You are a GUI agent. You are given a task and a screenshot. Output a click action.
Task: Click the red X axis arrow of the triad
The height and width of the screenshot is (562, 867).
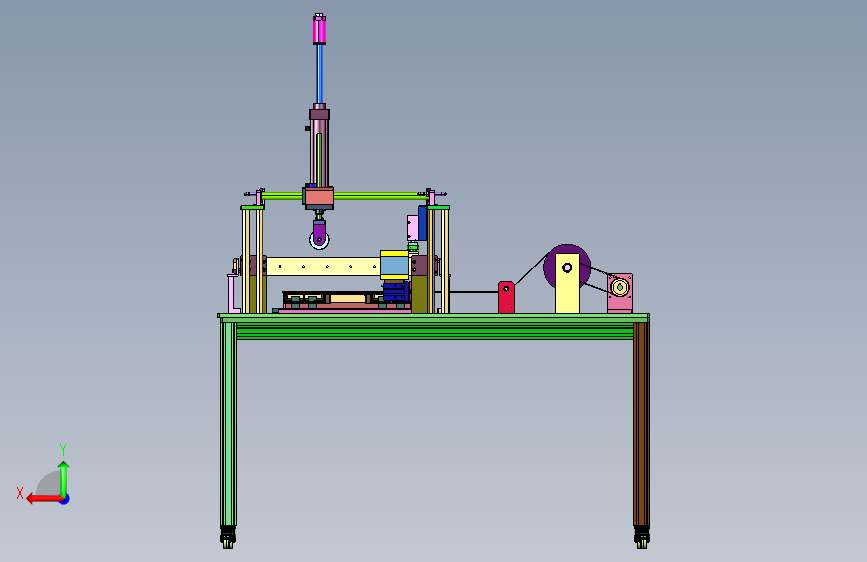pyautogui.click(x=43, y=499)
